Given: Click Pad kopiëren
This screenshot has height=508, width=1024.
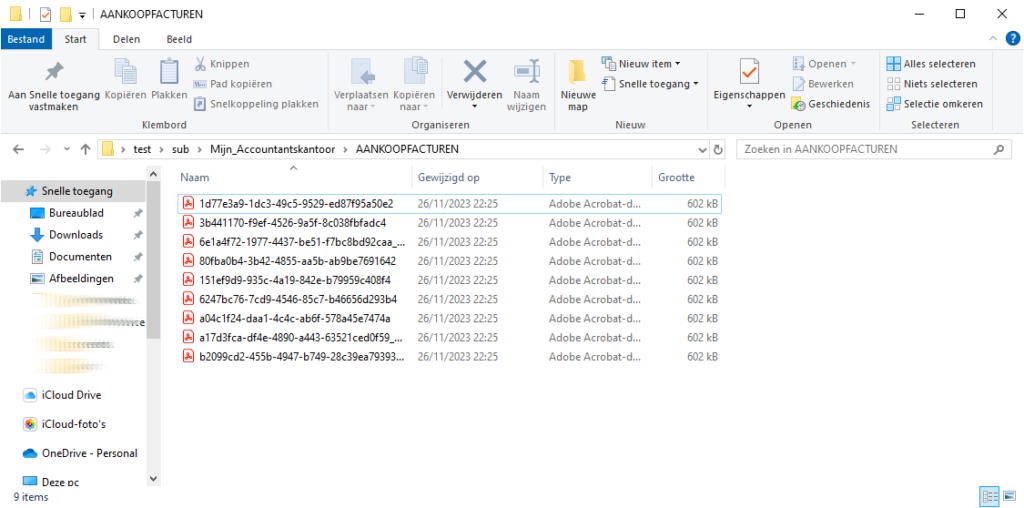Looking at the screenshot, I should 232,84.
